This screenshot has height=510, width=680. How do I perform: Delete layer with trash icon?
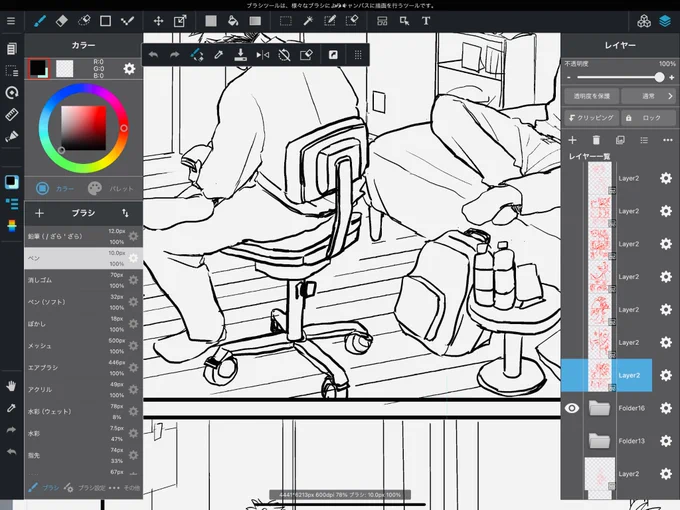(x=596, y=140)
